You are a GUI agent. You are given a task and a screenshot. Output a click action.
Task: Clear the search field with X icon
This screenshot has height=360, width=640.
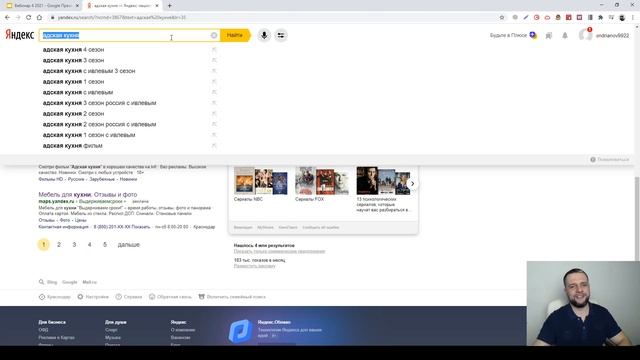(214, 36)
